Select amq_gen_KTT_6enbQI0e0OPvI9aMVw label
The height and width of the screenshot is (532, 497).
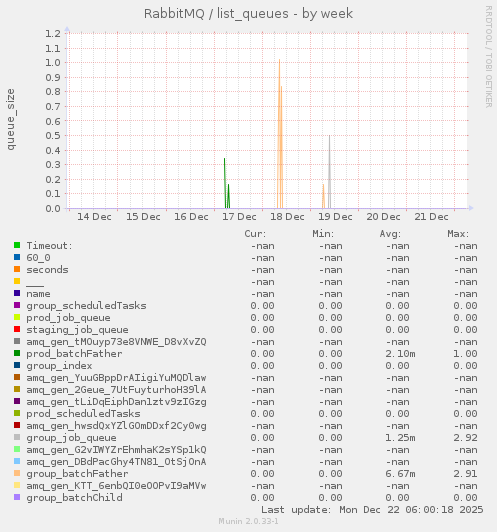click(116, 486)
